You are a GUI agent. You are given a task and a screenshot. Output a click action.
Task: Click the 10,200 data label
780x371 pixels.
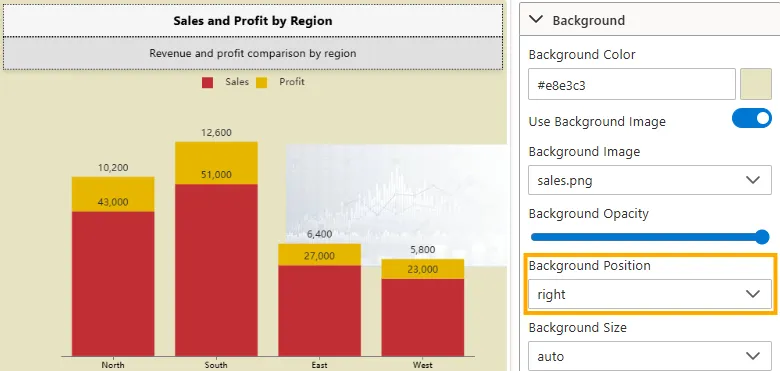point(113,168)
